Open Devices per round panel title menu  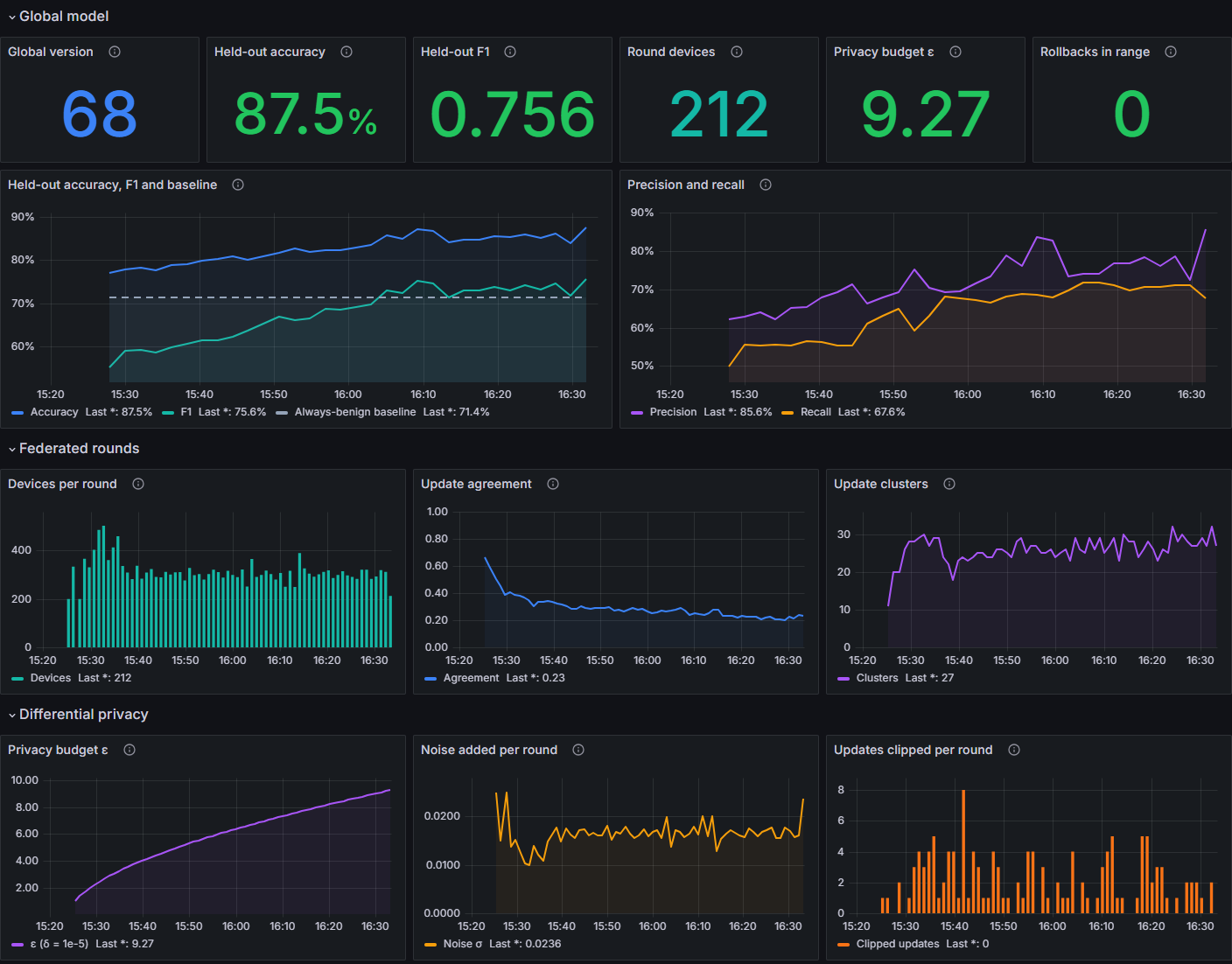coord(62,484)
